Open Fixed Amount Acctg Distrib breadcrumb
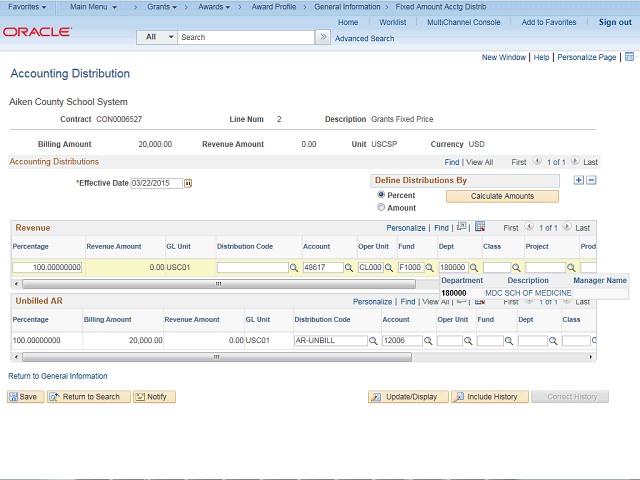 point(441,7)
